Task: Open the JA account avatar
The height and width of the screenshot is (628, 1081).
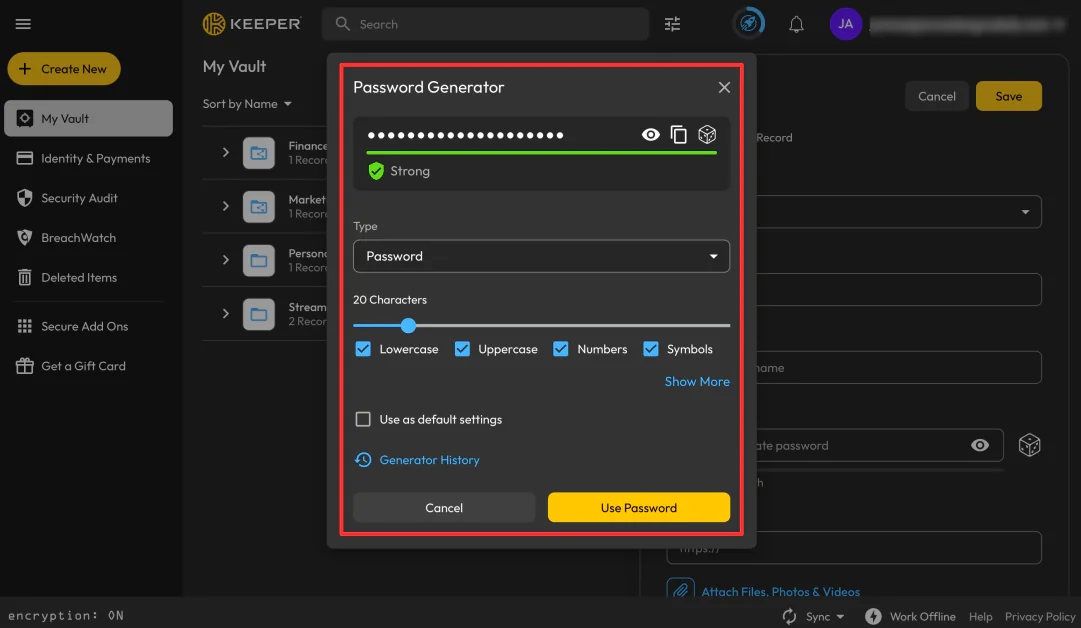Action: click(x=846, y=24)
